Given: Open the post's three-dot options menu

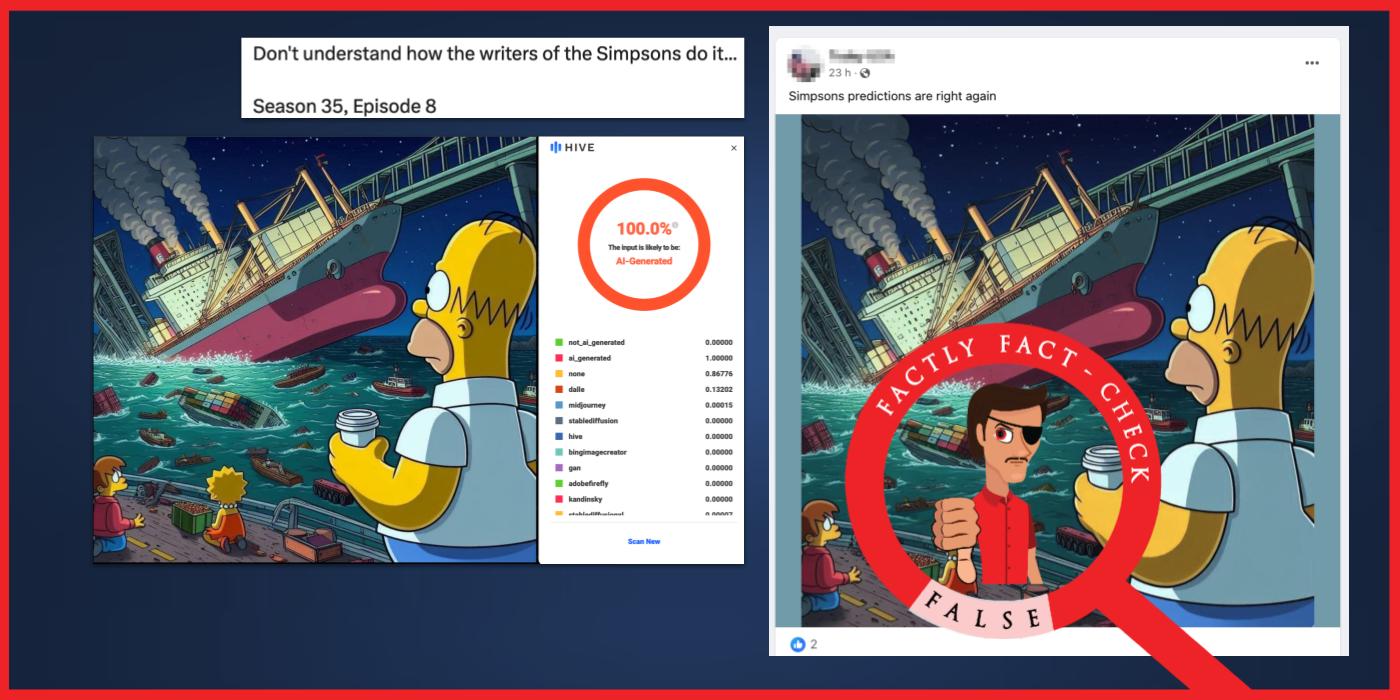Looking at the screenshot, I should tap(1313, 64).
